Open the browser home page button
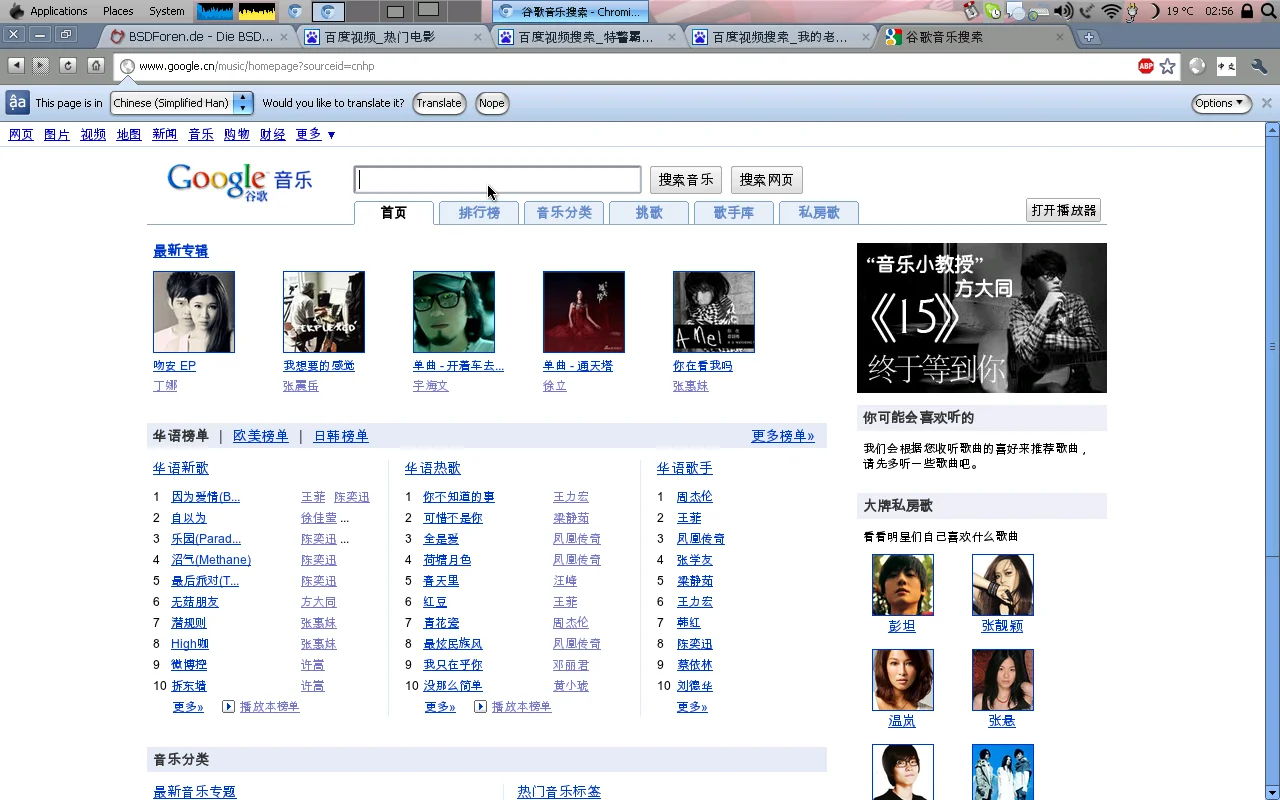The image size is (1280, 800). tap(95, 66)
